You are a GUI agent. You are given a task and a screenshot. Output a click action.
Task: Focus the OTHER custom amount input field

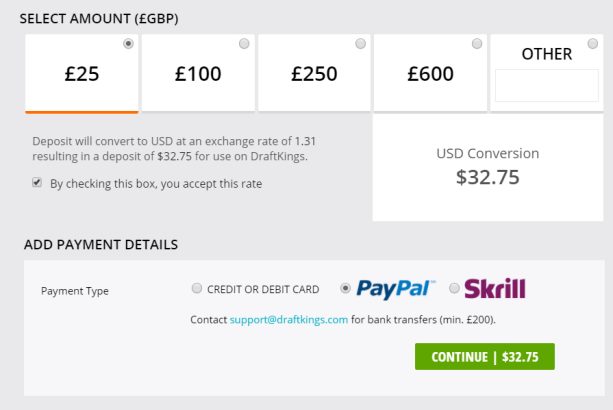(x=547, y=86)
